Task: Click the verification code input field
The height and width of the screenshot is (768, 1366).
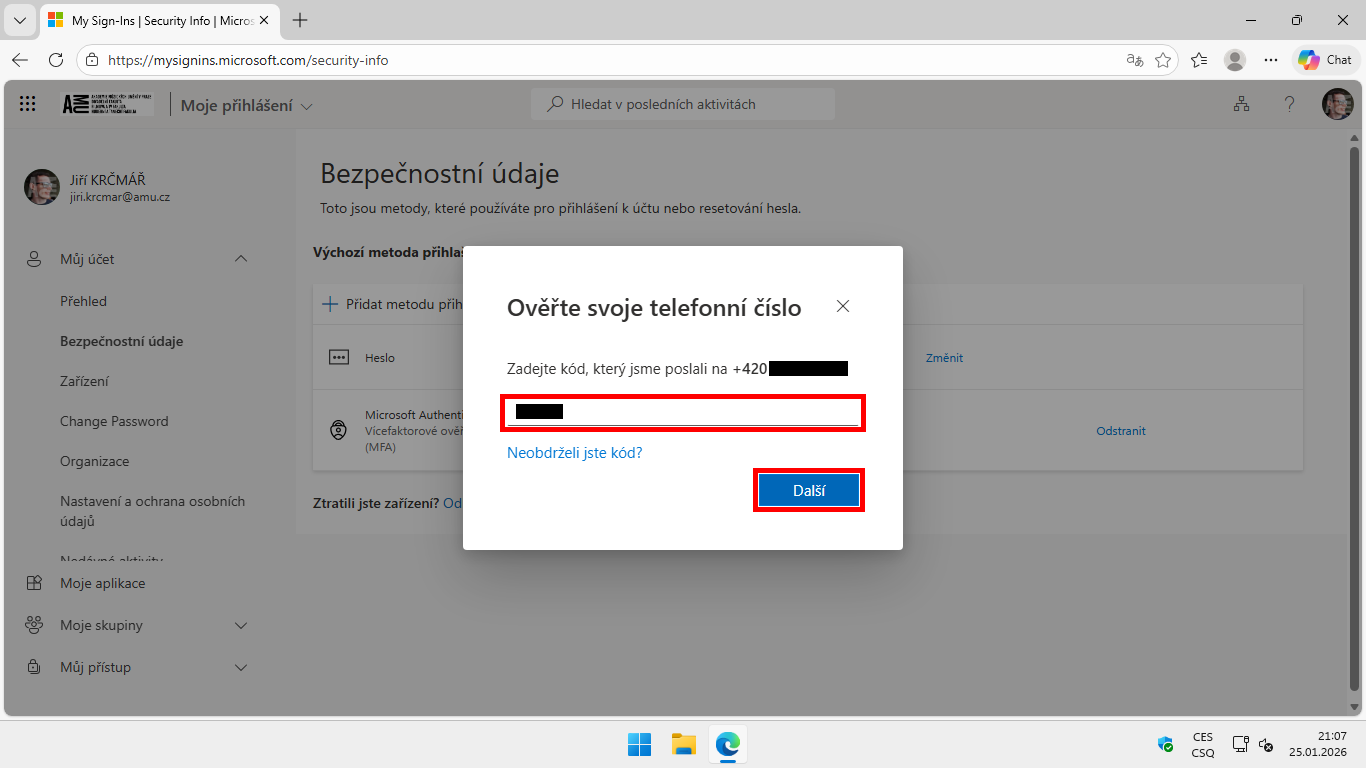Action: pos(683,413)
